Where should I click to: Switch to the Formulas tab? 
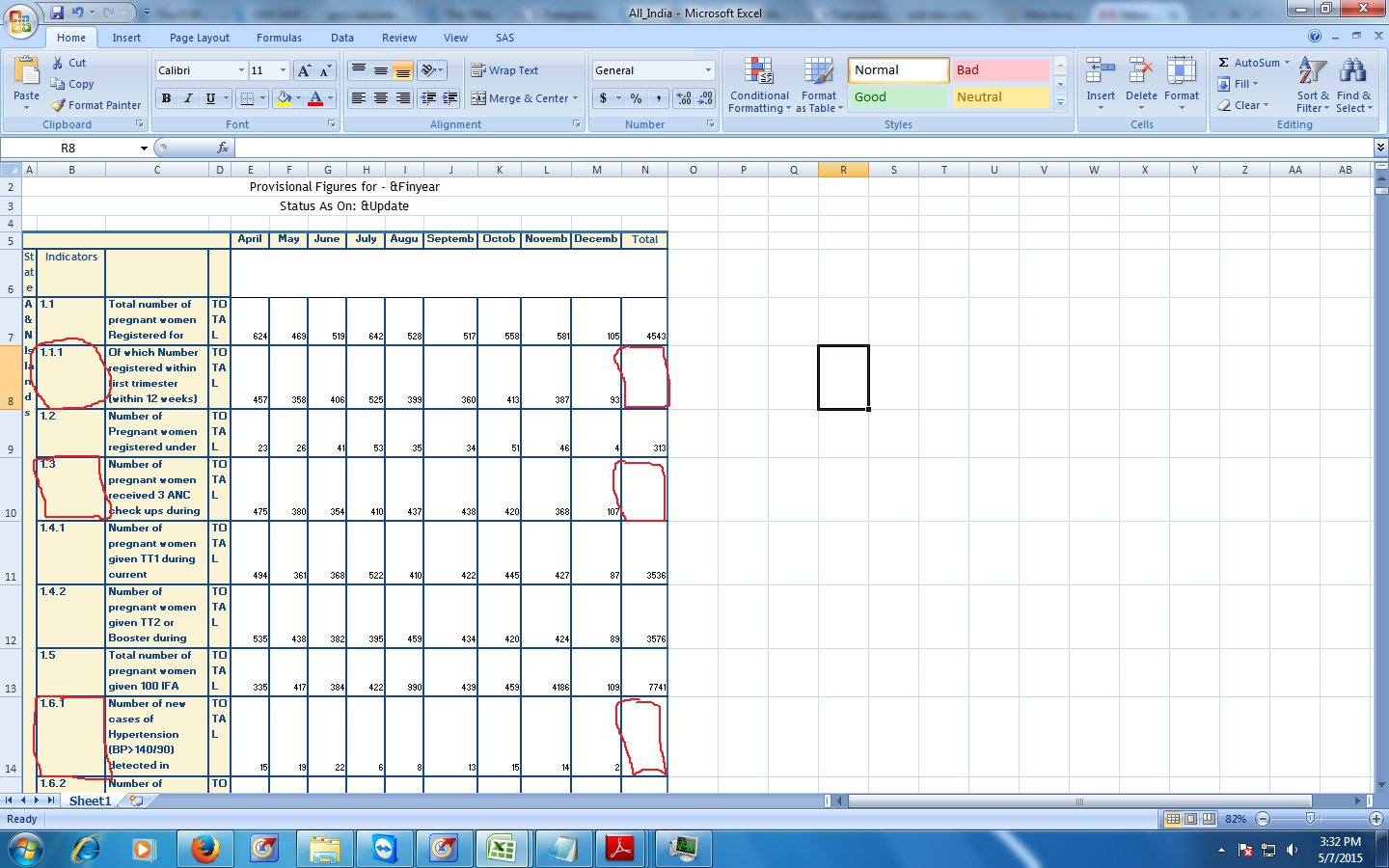(x=279, y=38)
